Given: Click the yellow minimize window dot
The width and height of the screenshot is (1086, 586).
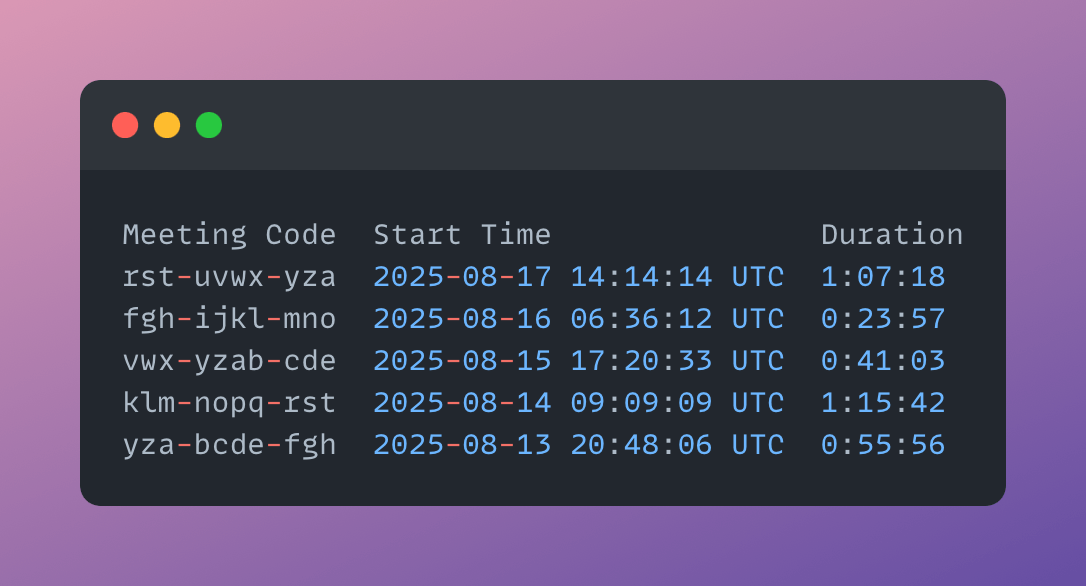Looking at the screenshot, I should pos(167,125).
